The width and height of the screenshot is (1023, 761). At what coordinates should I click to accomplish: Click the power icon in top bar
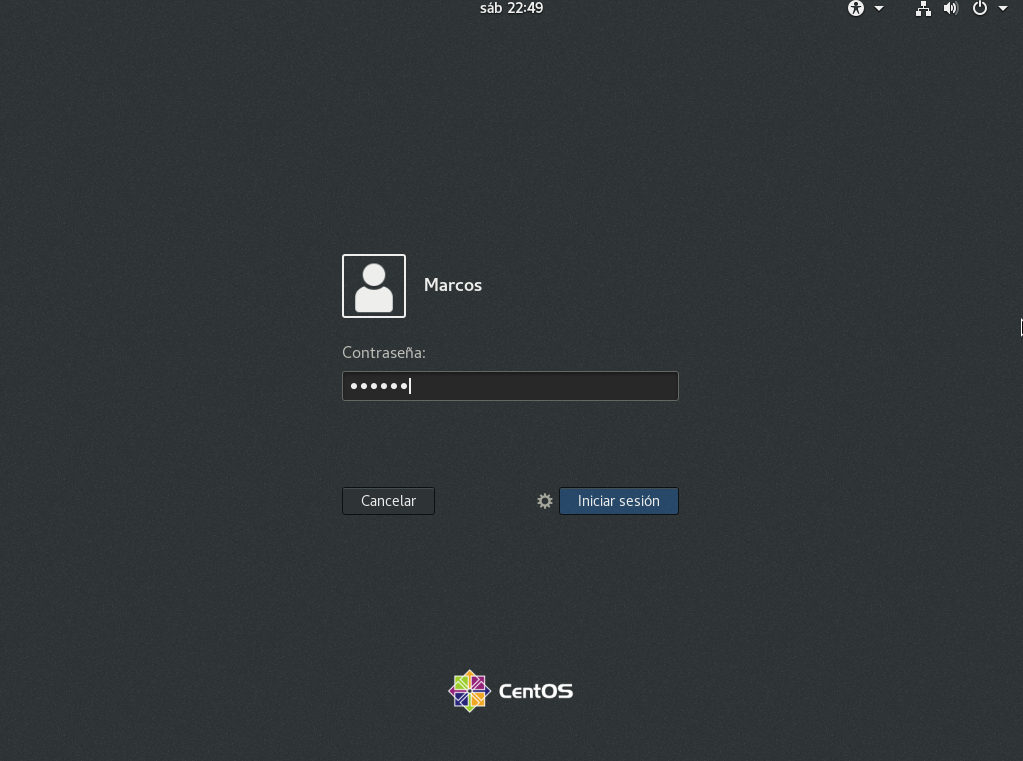point(979,8)
